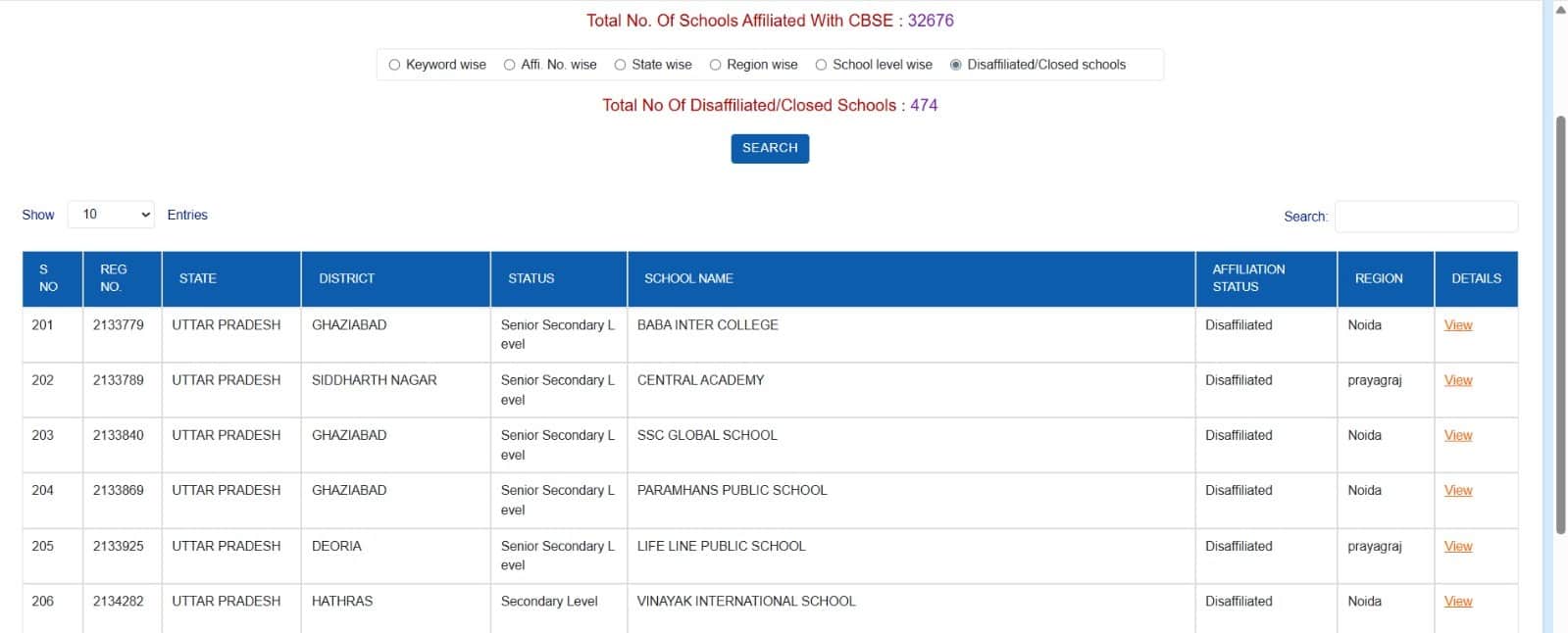Image resolution: width=1568 pixels, height=633 pixels.
Task: Sort by AFFILIATION STATUS column header
Action: (x=1247, y=278)
